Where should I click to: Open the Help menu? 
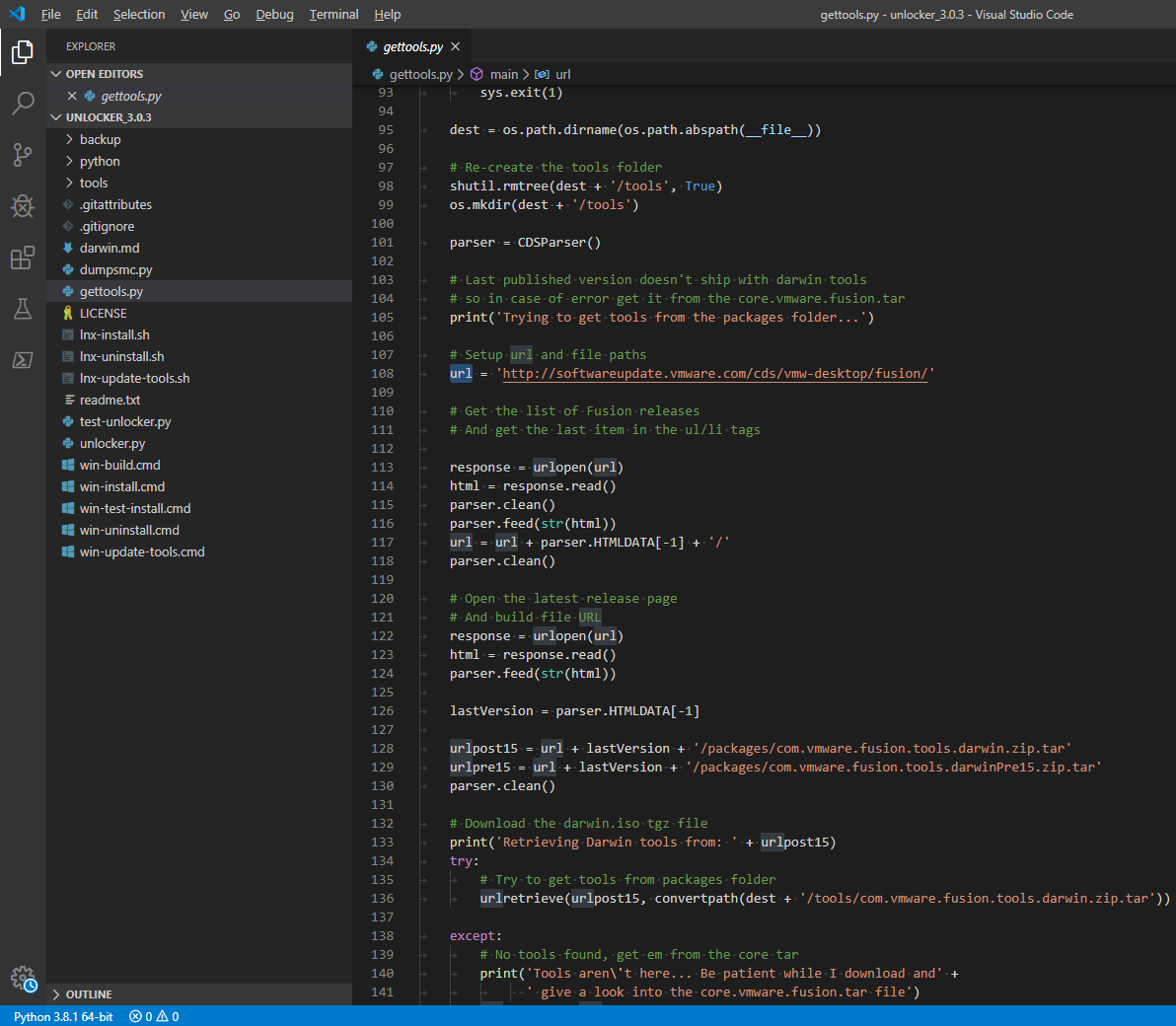tap(387, 14)
